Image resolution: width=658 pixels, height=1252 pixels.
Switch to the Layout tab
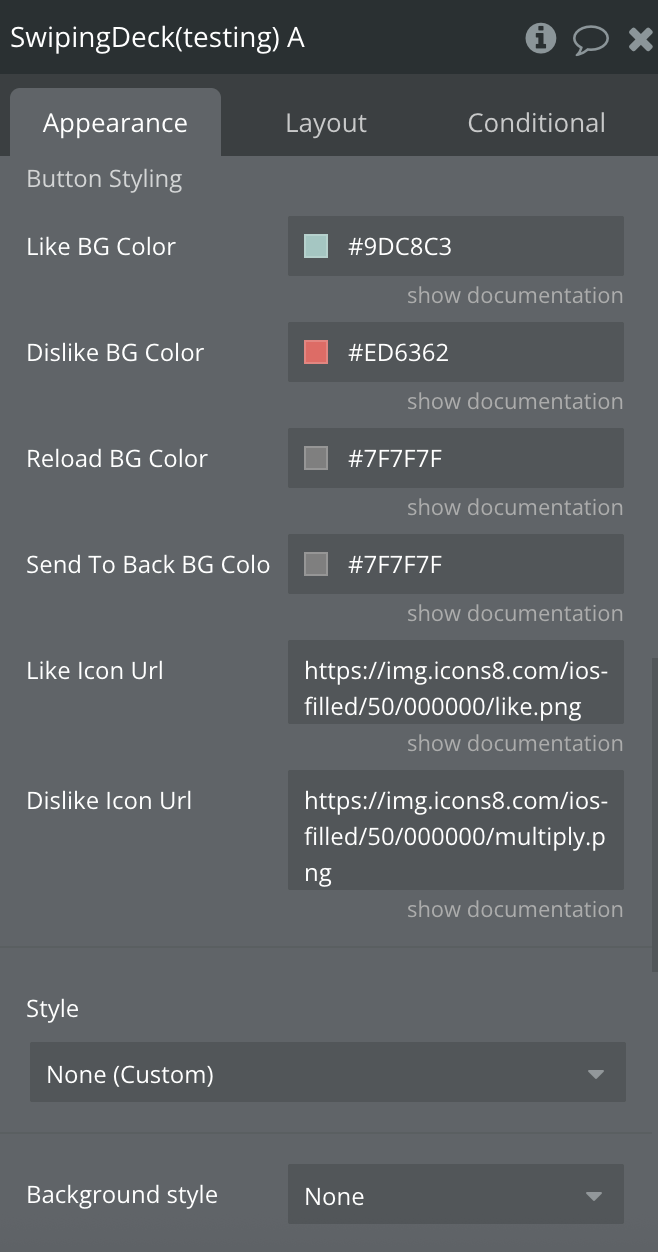coord(326,123)
